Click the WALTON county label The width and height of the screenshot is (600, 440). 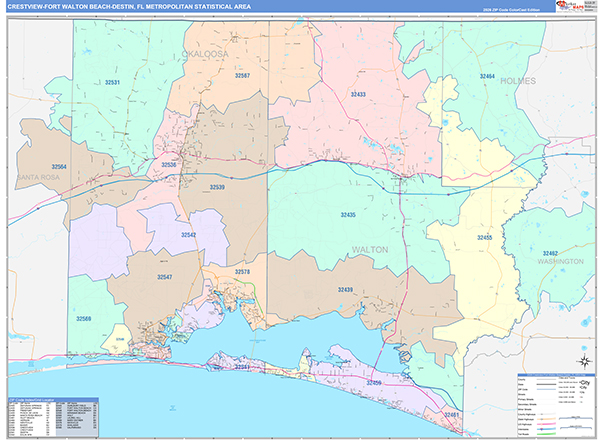372,251
